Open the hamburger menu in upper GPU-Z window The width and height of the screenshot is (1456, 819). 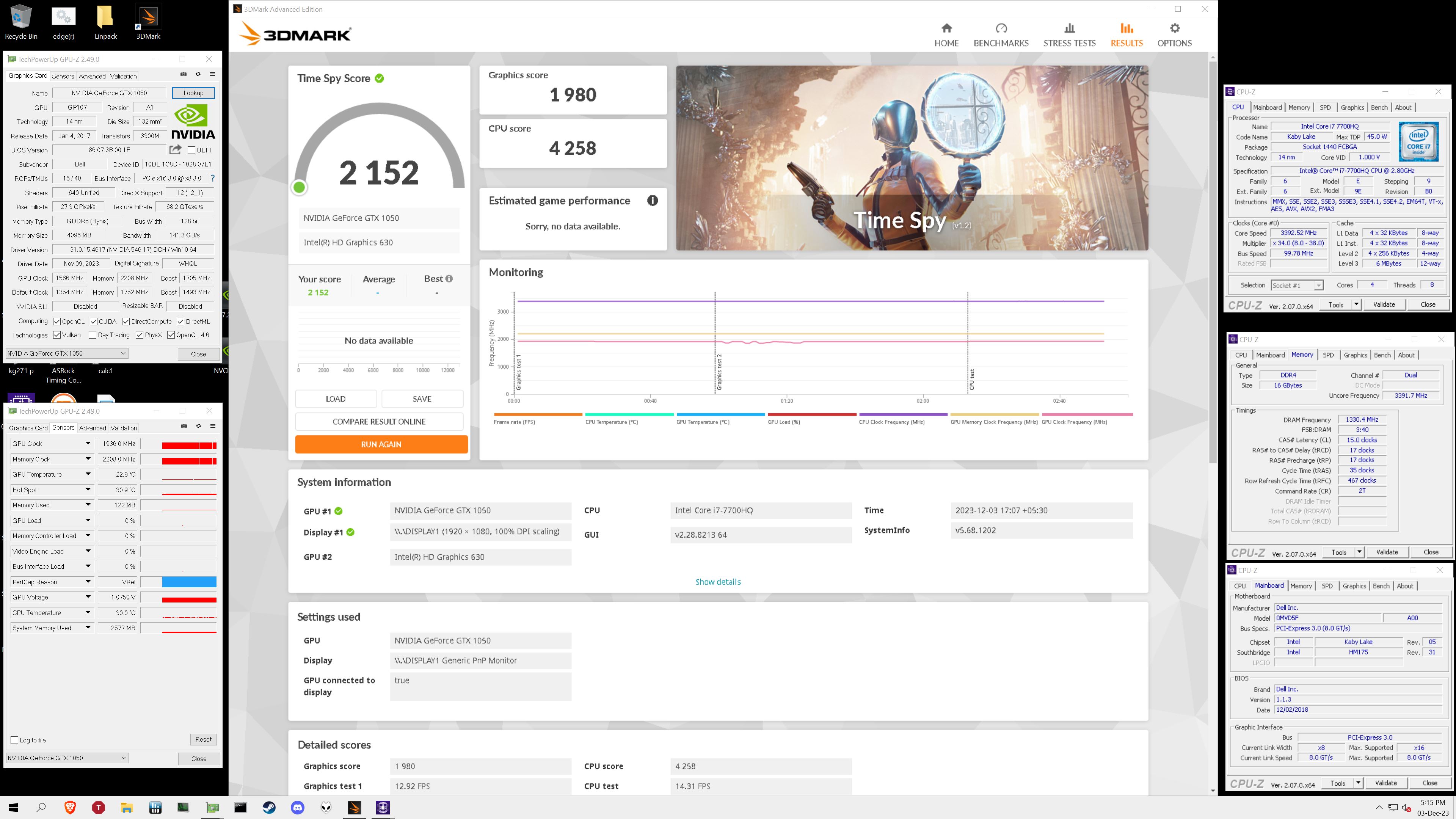point(212,74)
